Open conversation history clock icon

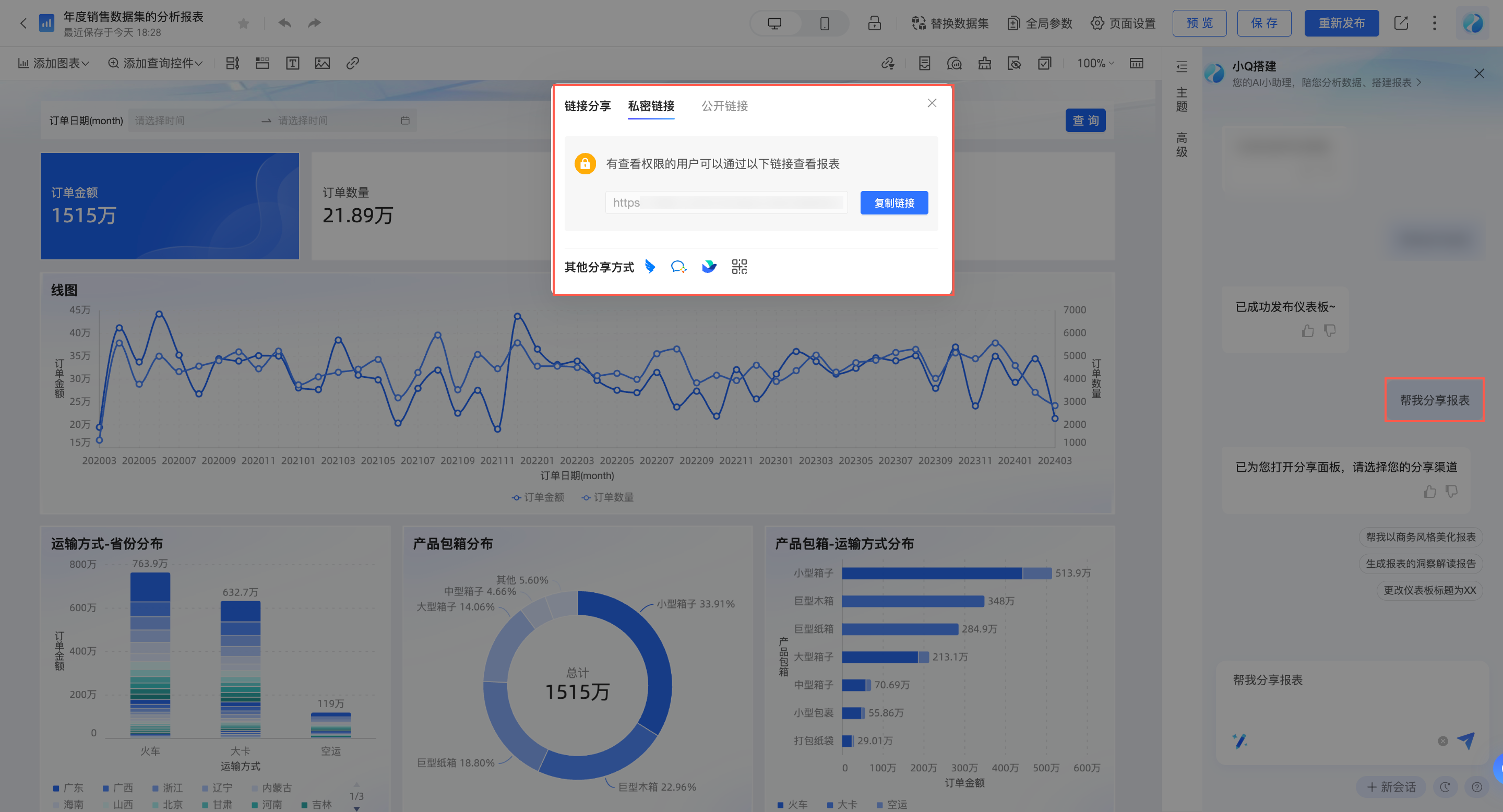tap(1445, 787)
